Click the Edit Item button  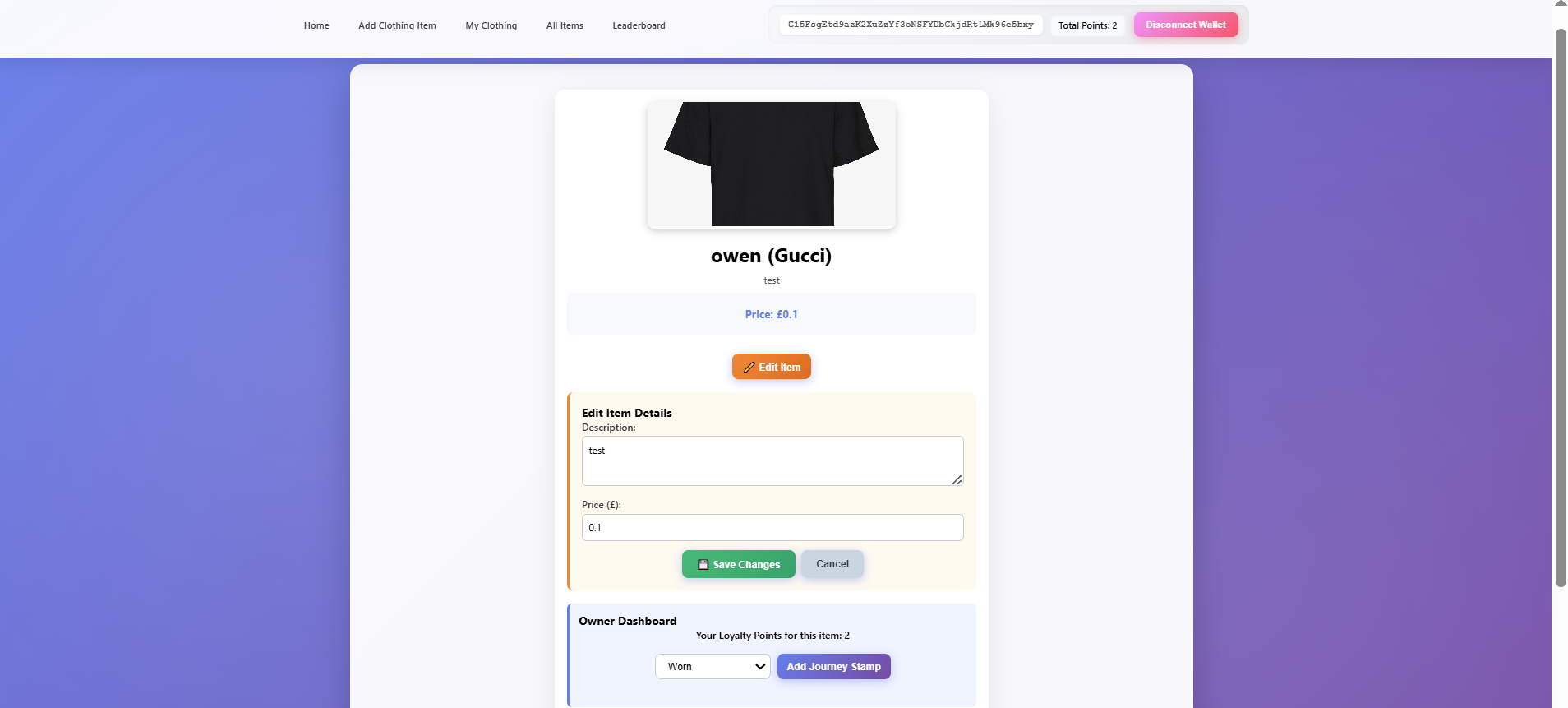pyautogui.click(x=771, y=367)
